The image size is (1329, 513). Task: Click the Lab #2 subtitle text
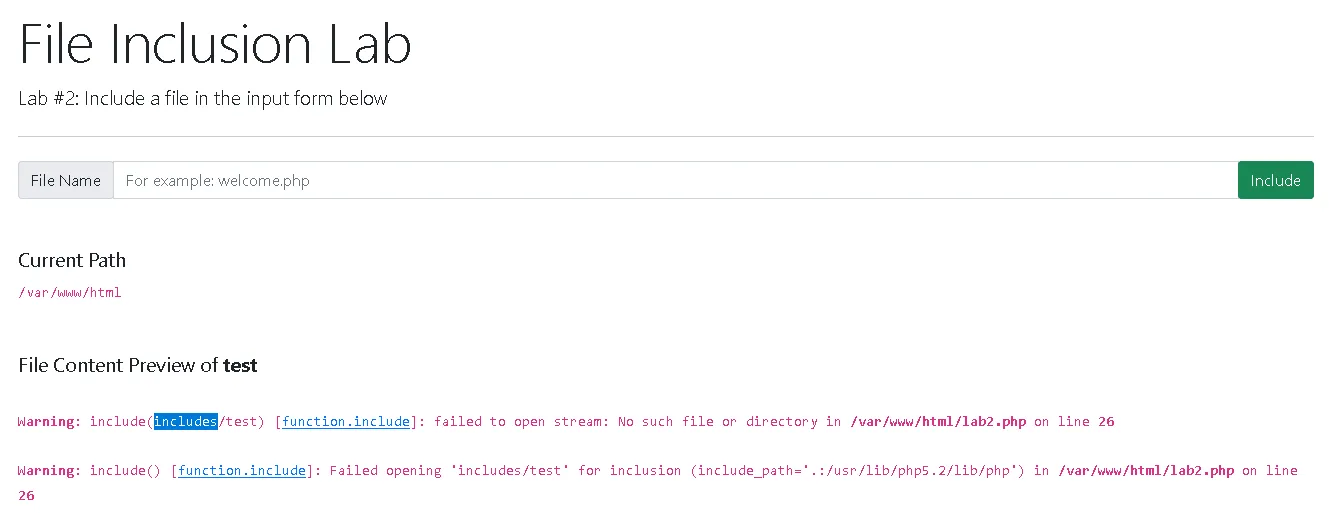click(202, 98)
